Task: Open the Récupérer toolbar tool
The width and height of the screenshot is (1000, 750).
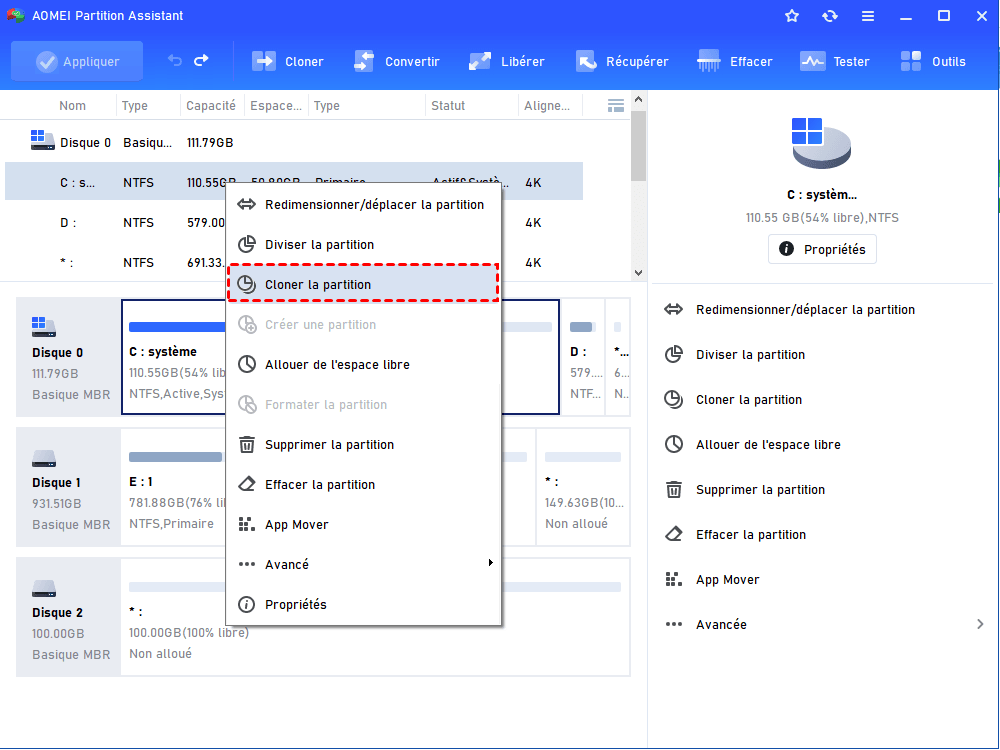Action: [x=622, y=61]
